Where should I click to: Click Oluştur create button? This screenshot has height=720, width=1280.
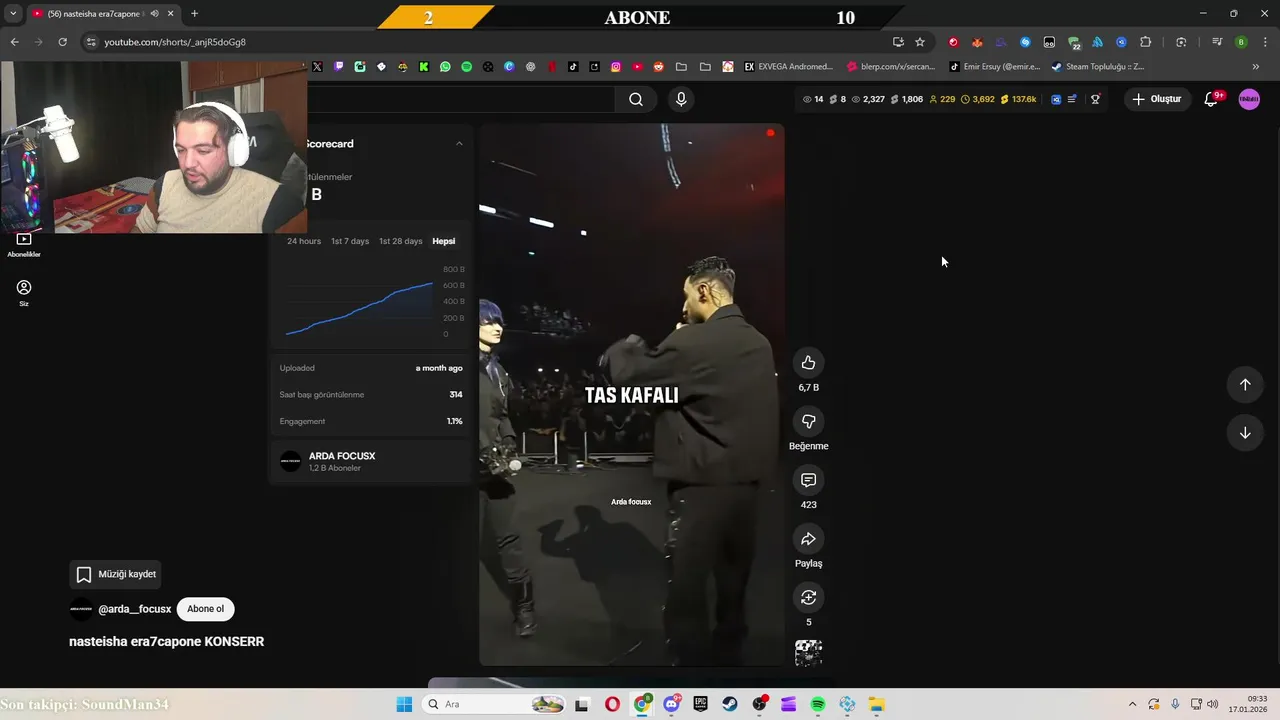(1156, 99)
